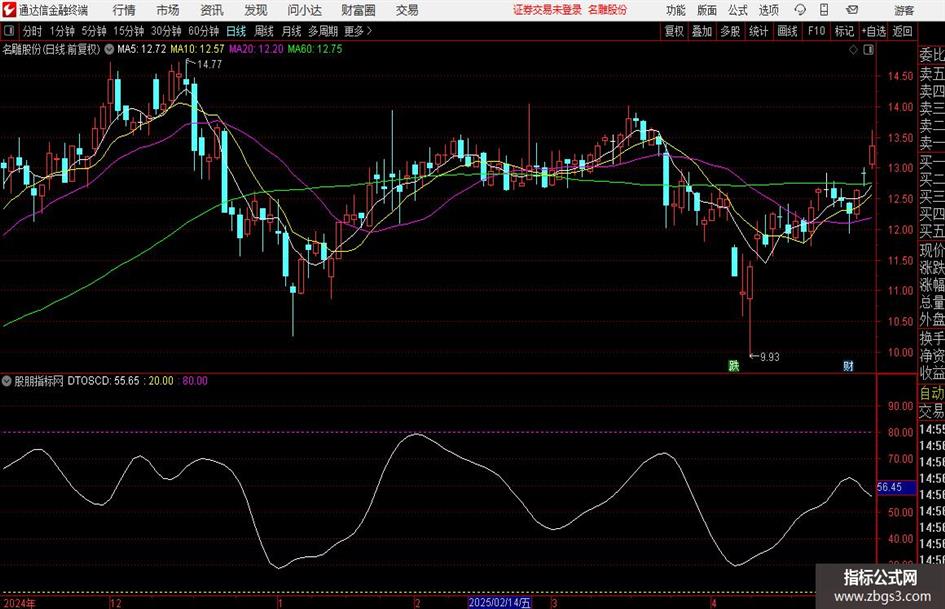Open the 交易 menu

pos(407,10)
